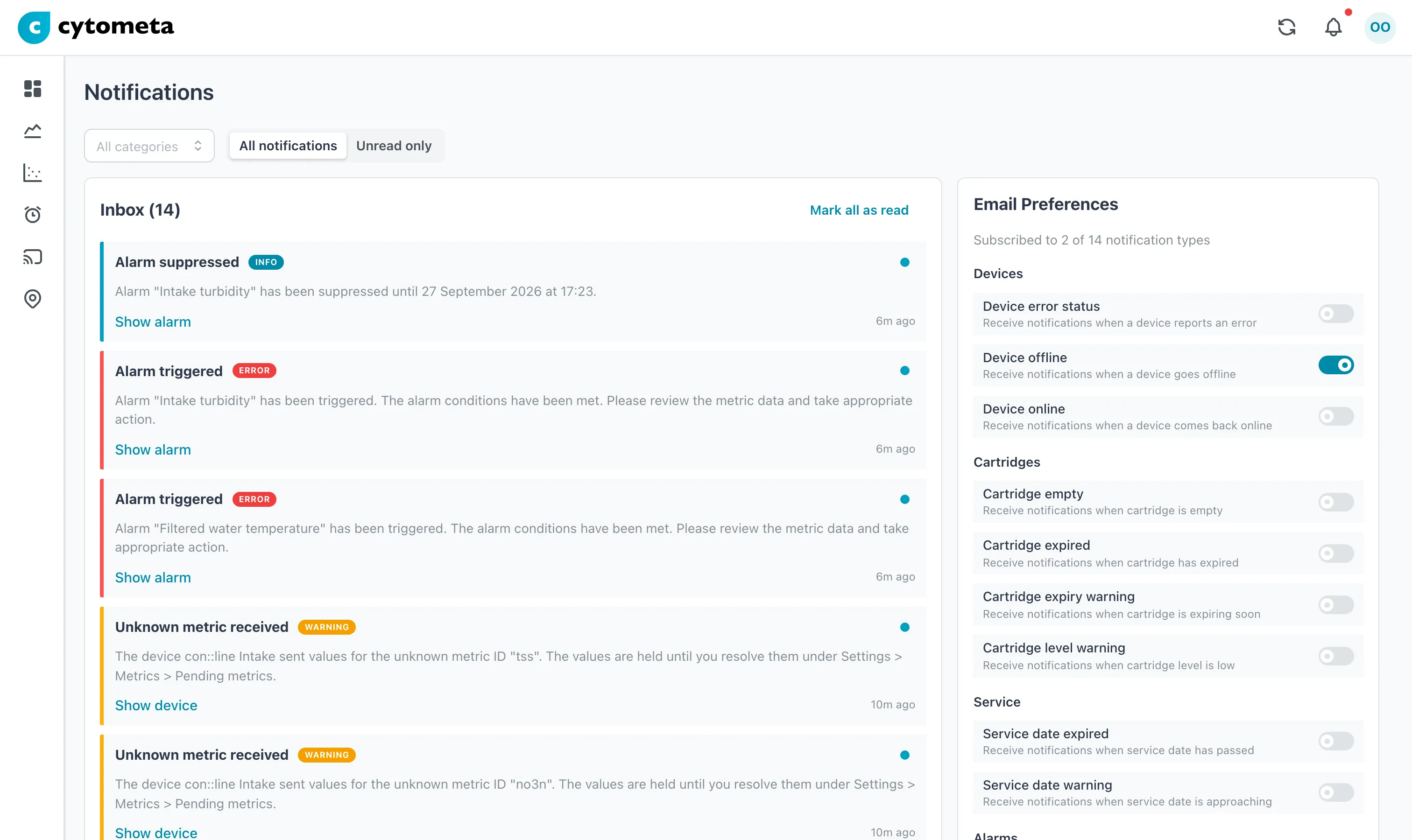Open the cast devices icon in sidebar
1412x840 pixels.
click(x=32, y=256)
